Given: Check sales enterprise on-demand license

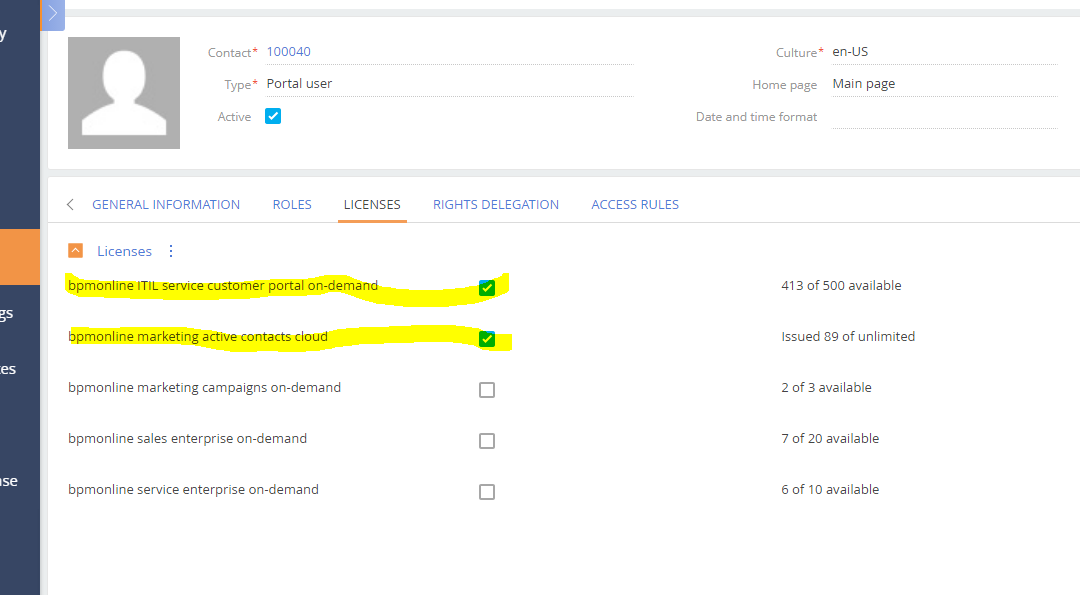Looking at the screenshot, I should tap(487, 441).
